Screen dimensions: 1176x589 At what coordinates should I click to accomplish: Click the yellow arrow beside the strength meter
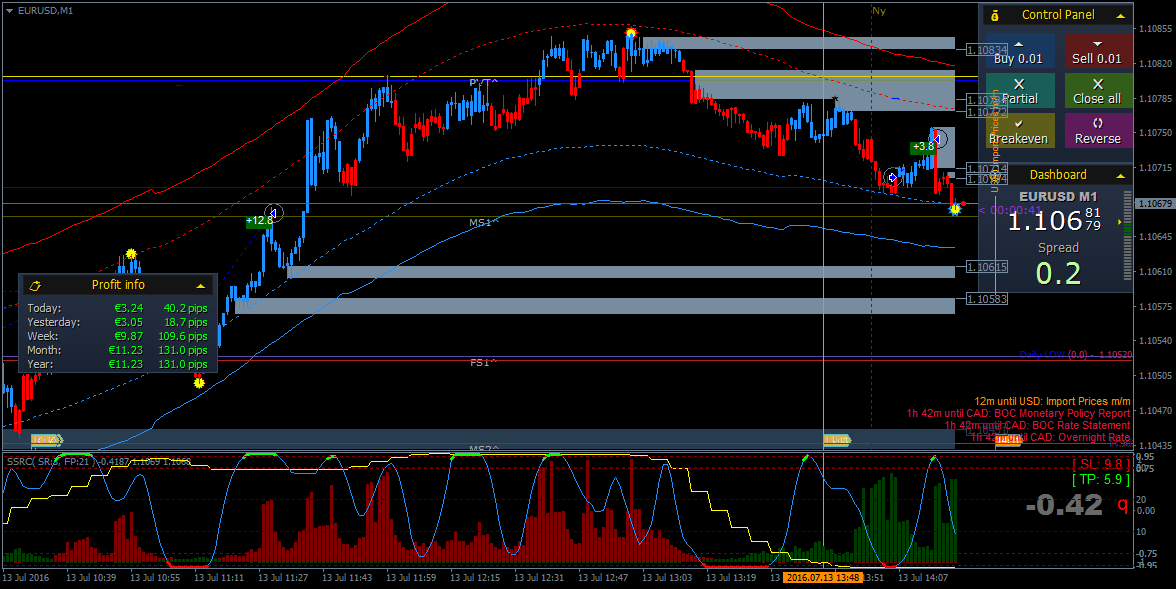coord(1120,222)
